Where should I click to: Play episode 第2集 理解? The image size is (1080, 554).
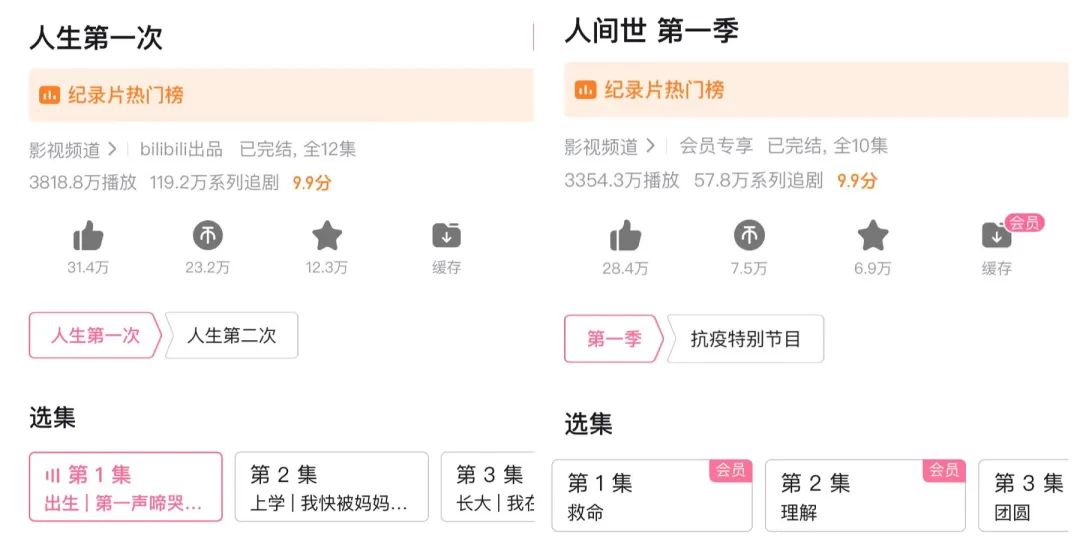[865, 496]
